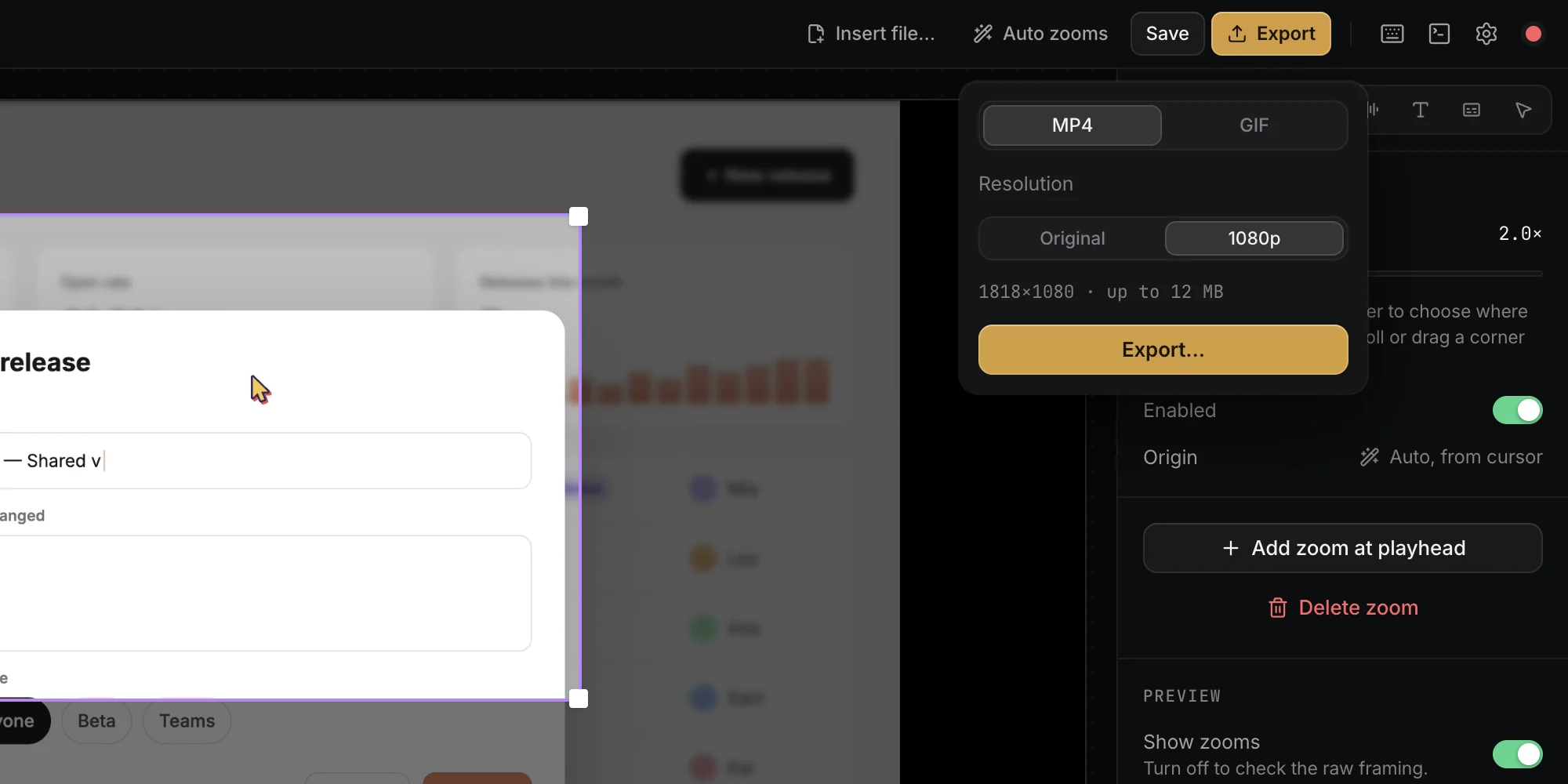Click top-right zoom region handle

[x=579, y=216]
